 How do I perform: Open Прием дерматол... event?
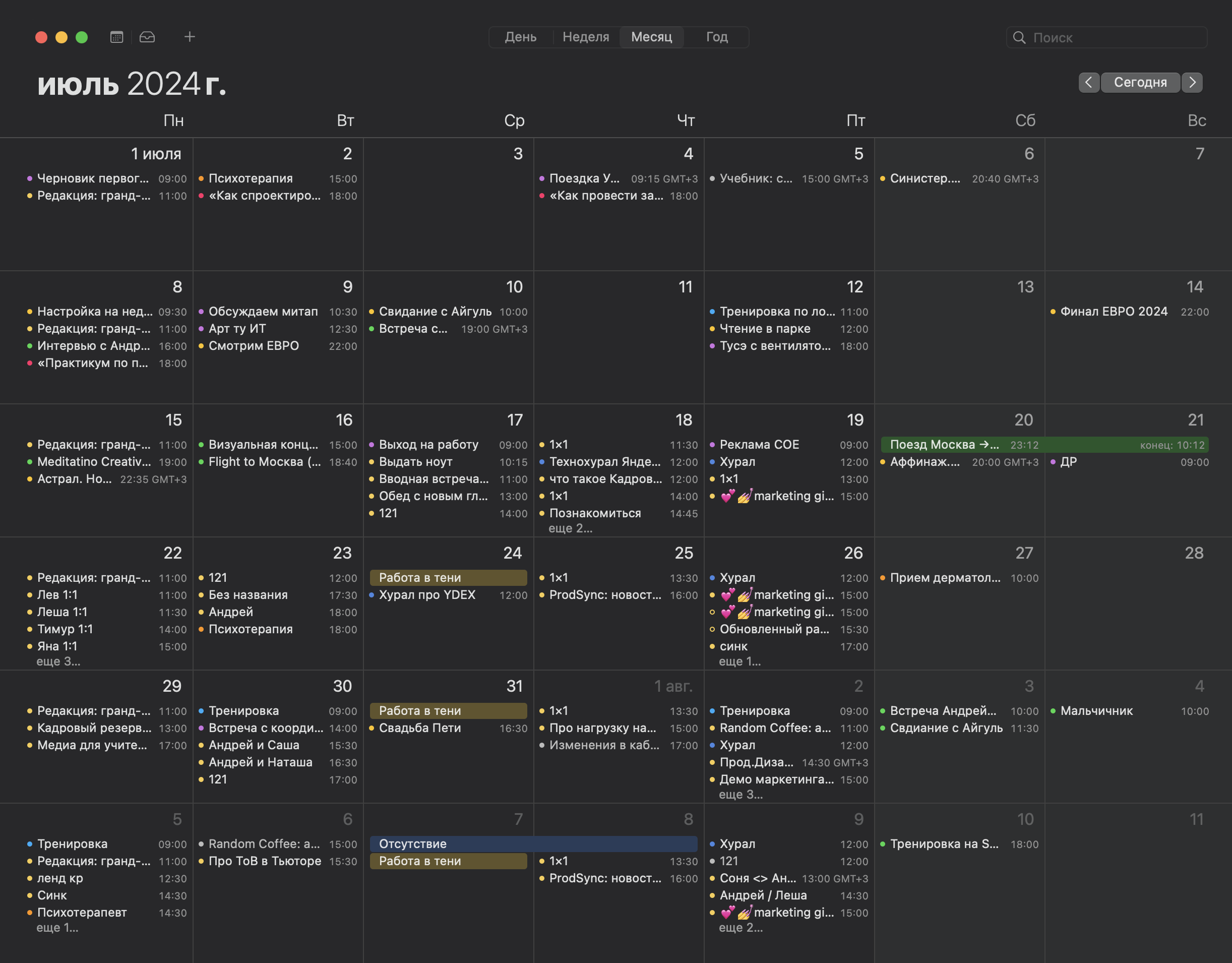click(960, 578)
